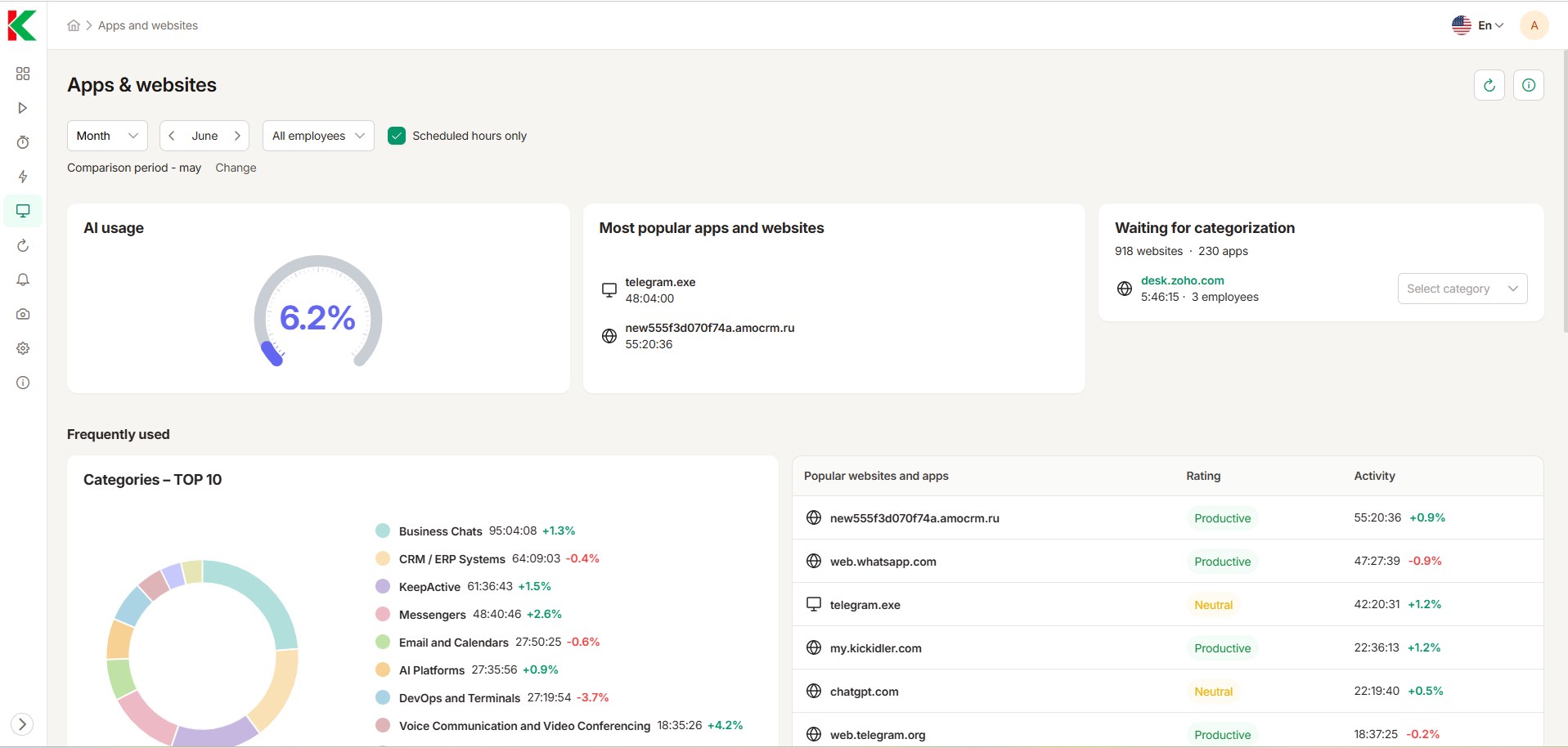Click the CRM / ERP Systems color dot
Image resolution: width=1568 pixels, height=748 pixels.
(x=383, y=558)
